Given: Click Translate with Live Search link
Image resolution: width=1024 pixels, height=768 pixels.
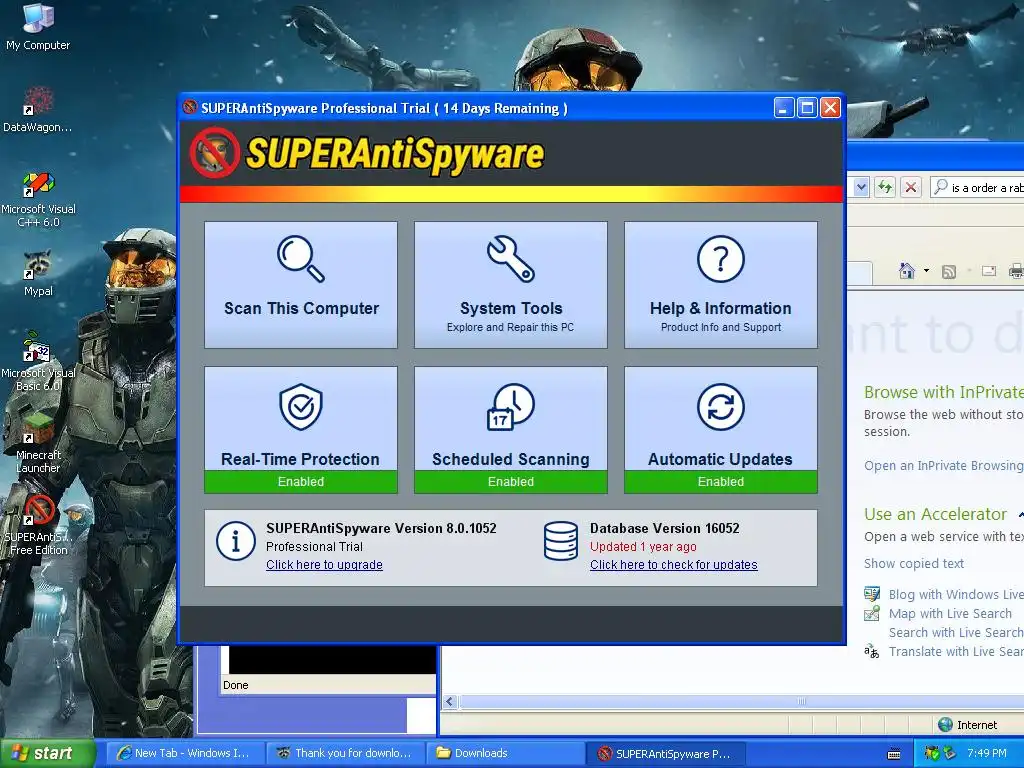Looking at the screenshot, I should 956,651.
